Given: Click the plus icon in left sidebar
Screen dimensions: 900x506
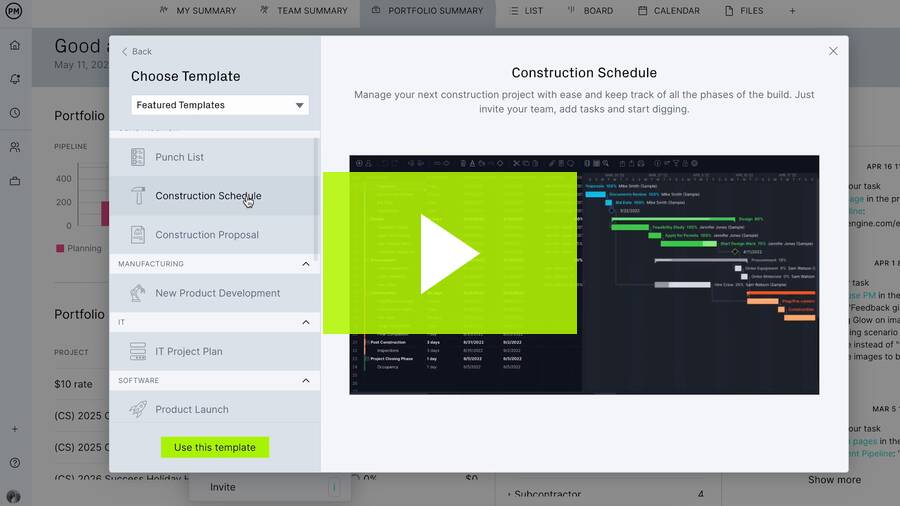Looking at the screenshot, I should click(15, 429).
